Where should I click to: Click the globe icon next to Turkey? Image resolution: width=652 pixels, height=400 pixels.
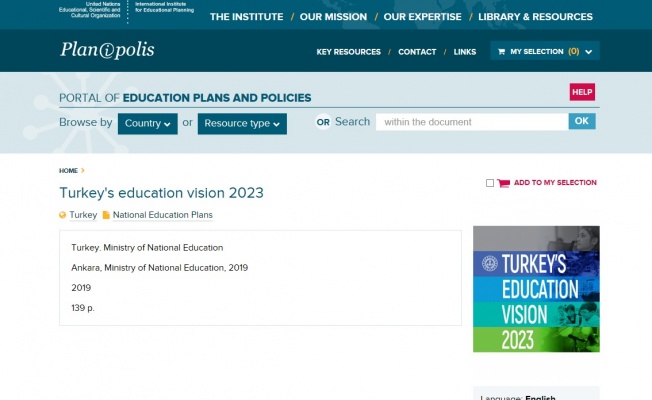pyautogui.click(x=62, y=215)
